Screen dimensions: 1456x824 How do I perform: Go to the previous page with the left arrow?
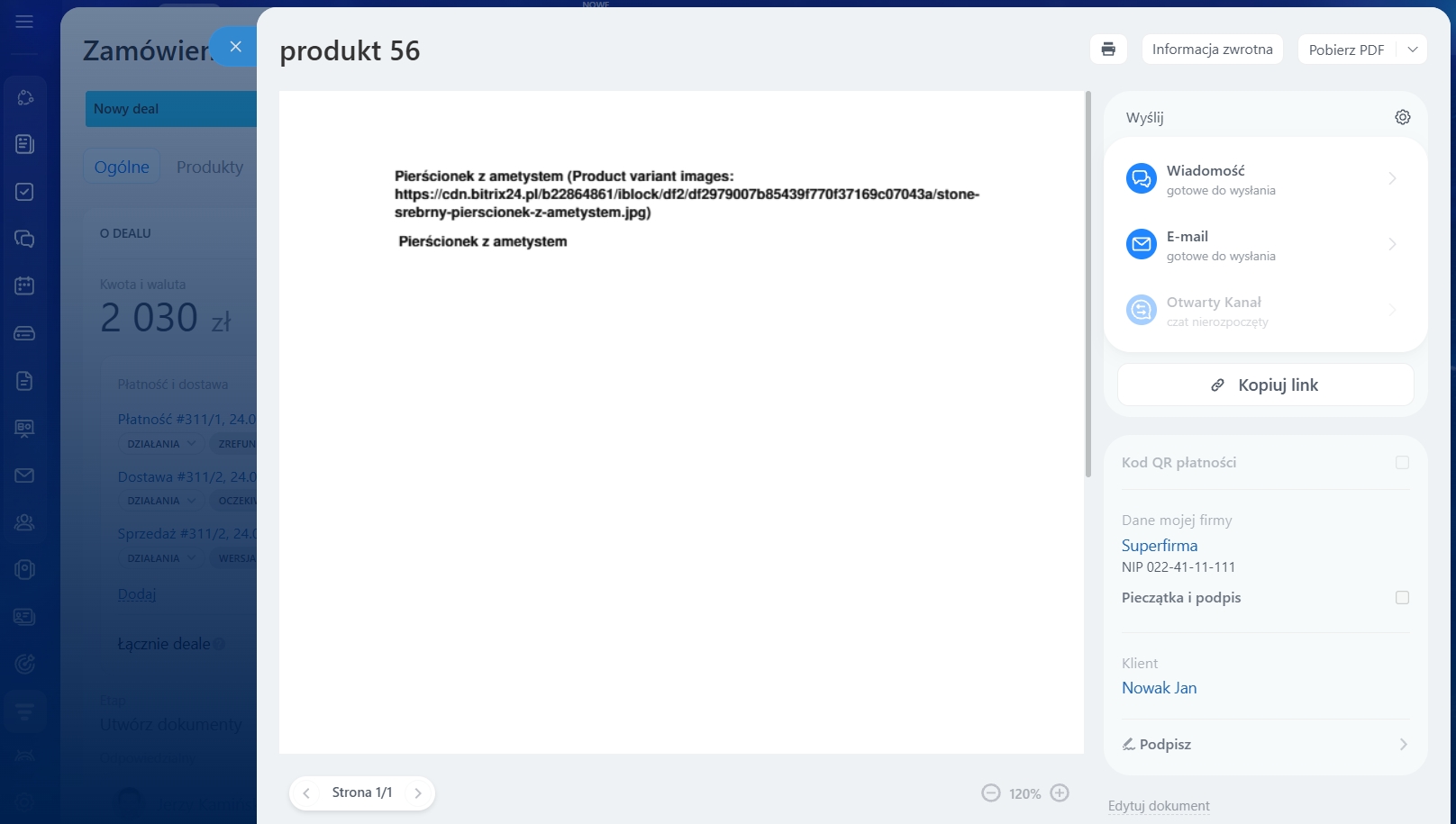click(x=306, y=793)
